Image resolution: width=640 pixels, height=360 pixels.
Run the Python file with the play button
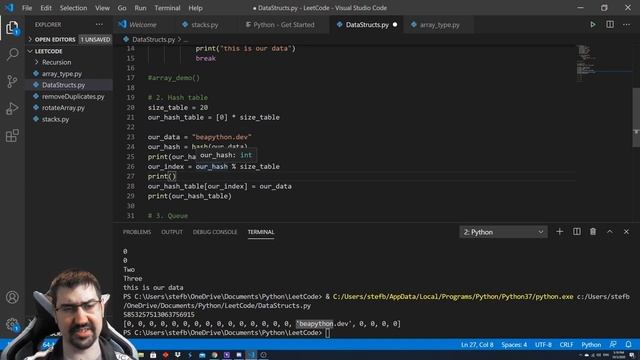coord(593,24)
